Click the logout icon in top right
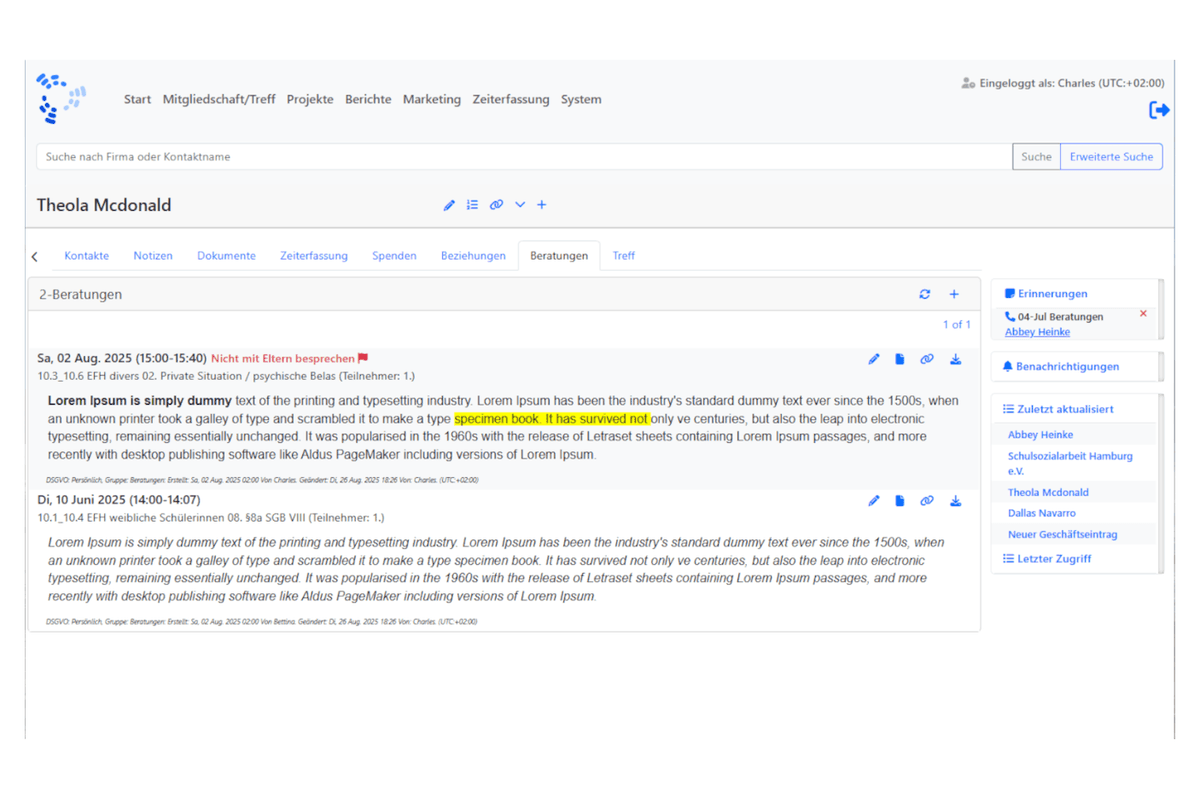1200x799 pixels. pos(1159,110)
